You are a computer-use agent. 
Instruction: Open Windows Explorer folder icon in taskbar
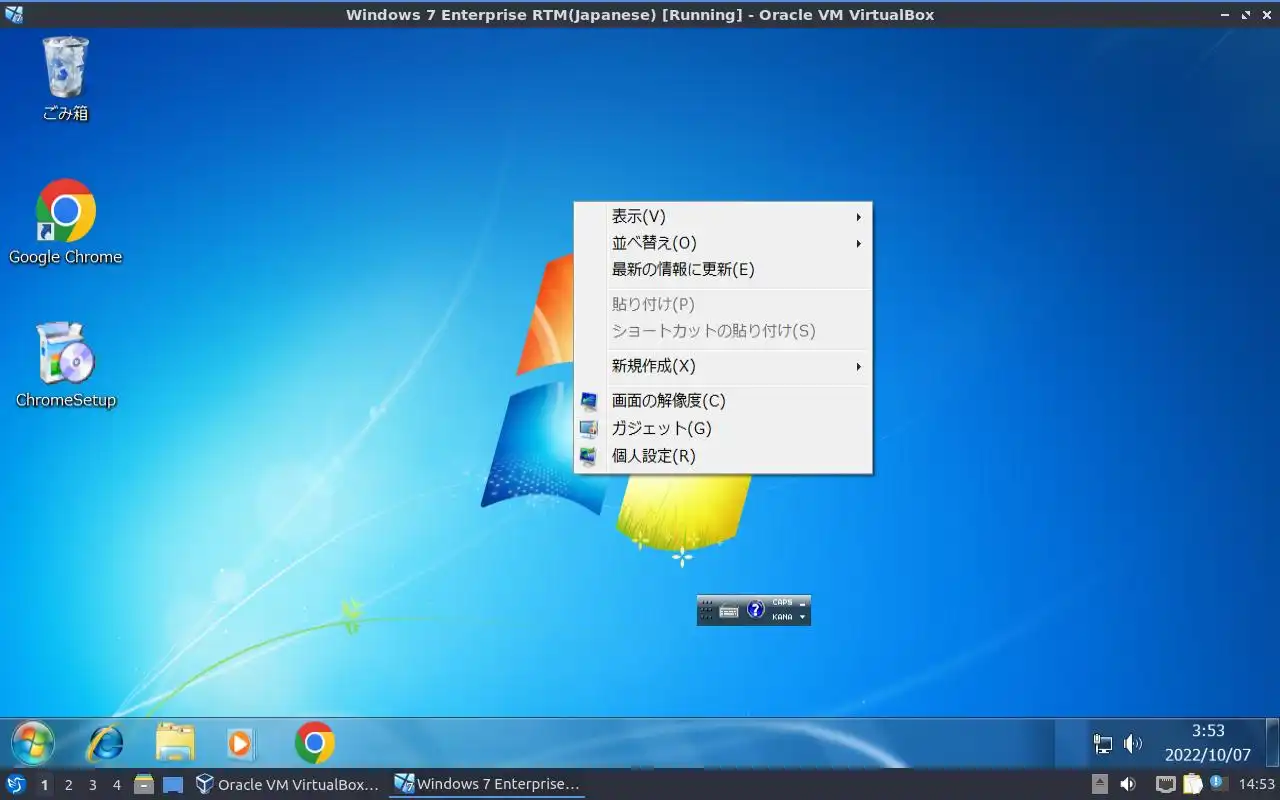pos(175,743)
